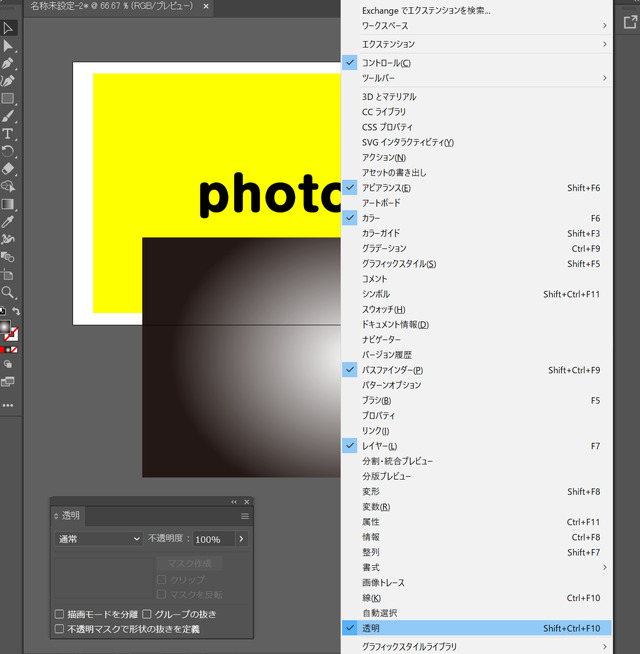Select the Symbol Sprayer tool

coord(8,239)
